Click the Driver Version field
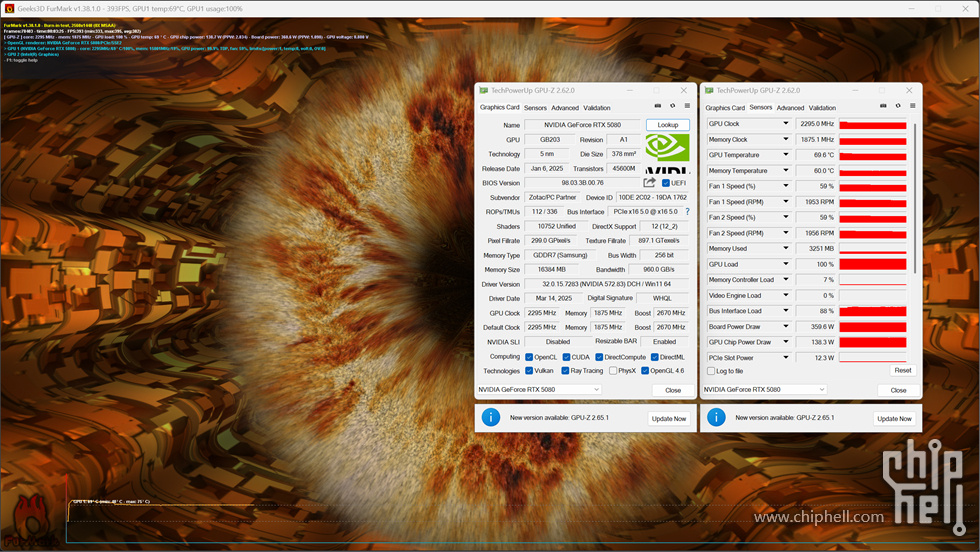 point(606,284)
